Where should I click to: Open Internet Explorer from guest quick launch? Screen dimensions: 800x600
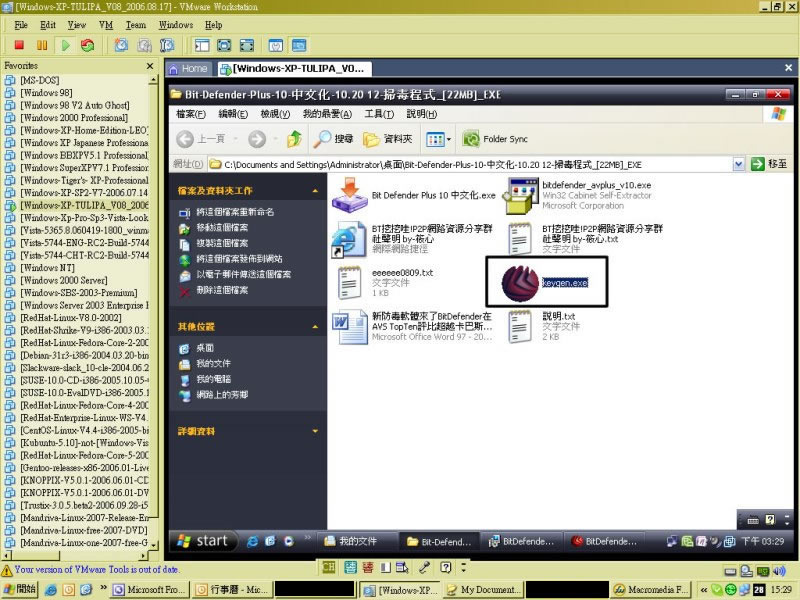pos(252,541)
